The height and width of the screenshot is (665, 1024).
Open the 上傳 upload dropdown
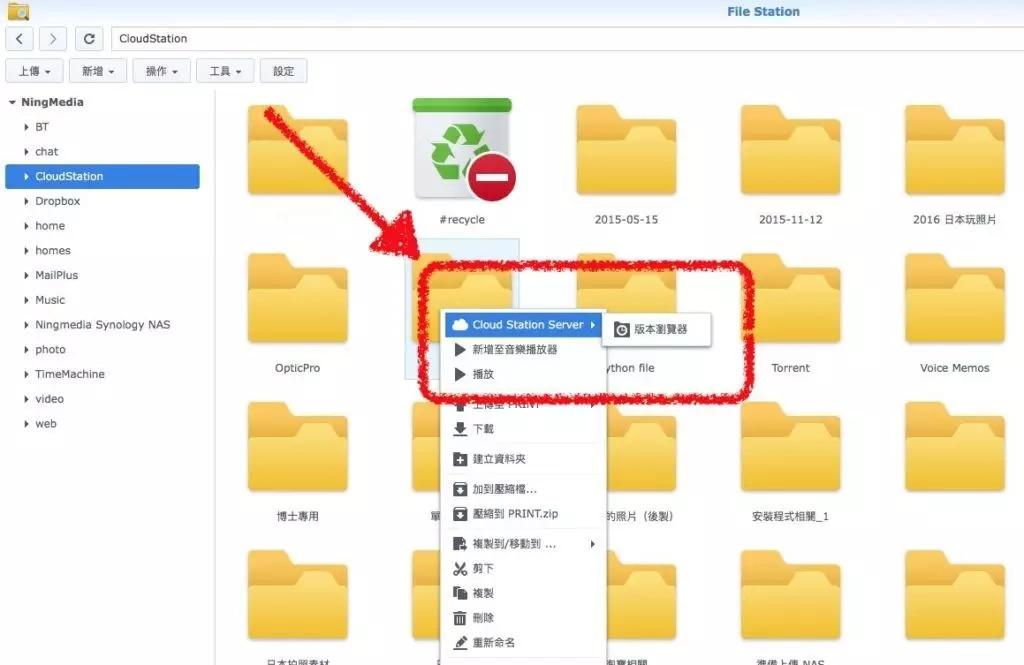click(35, 71)
